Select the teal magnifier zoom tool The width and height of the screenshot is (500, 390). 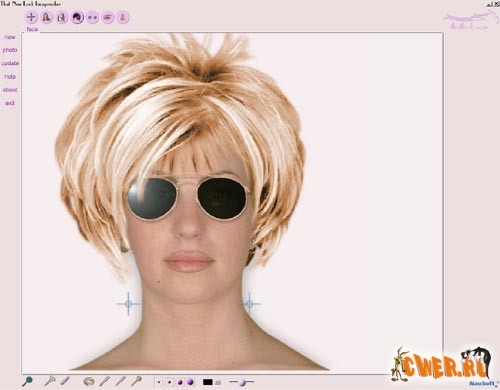[x=27, y=381]
